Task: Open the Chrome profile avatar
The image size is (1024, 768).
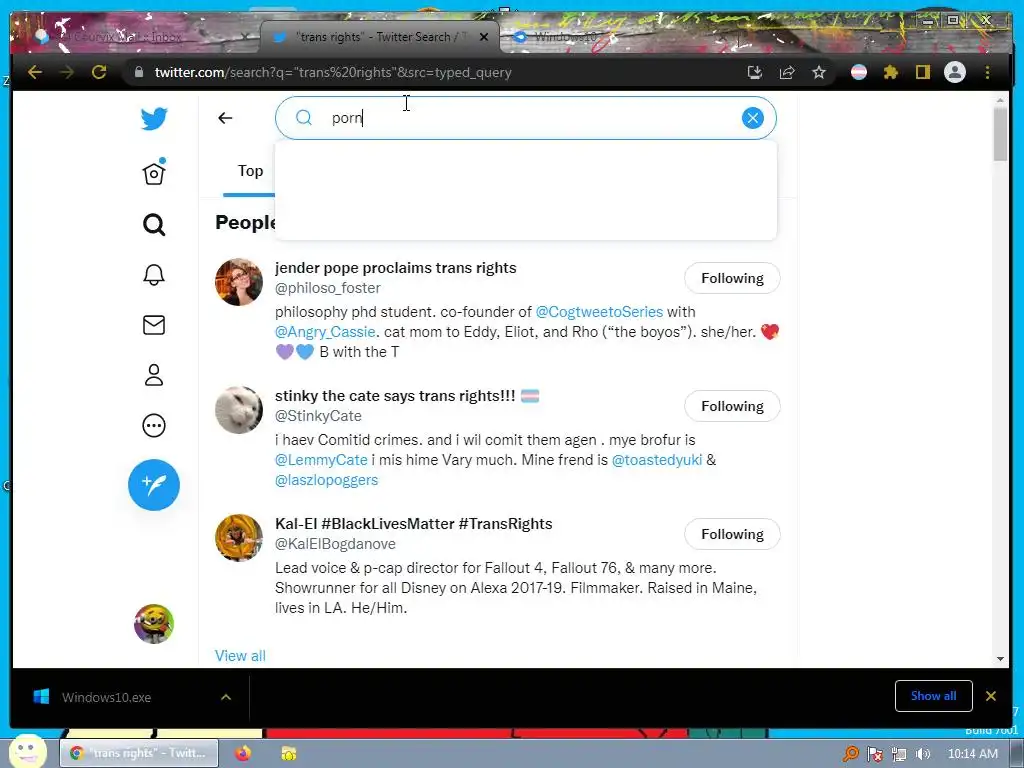Action: (955, 72)
